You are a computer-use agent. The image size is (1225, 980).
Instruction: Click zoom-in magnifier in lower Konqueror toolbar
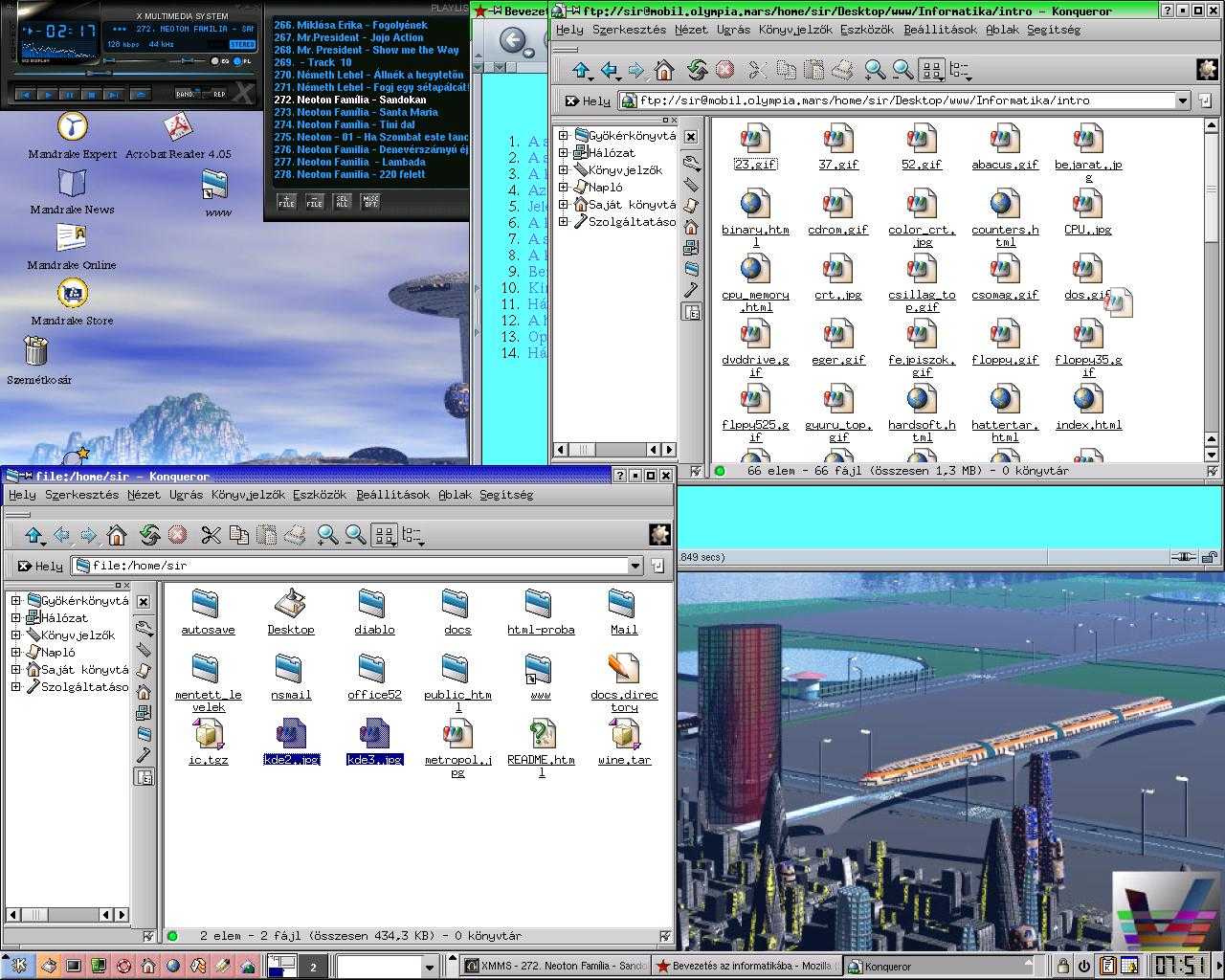[x=328, y=535]
